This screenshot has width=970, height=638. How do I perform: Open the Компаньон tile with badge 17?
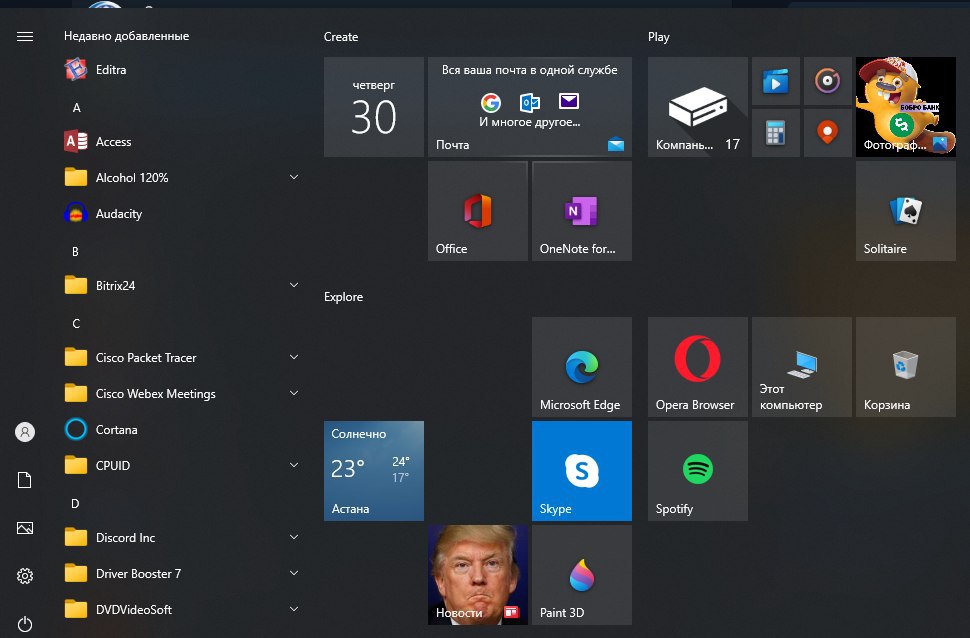pyautogui.click(x=698, y=107)
